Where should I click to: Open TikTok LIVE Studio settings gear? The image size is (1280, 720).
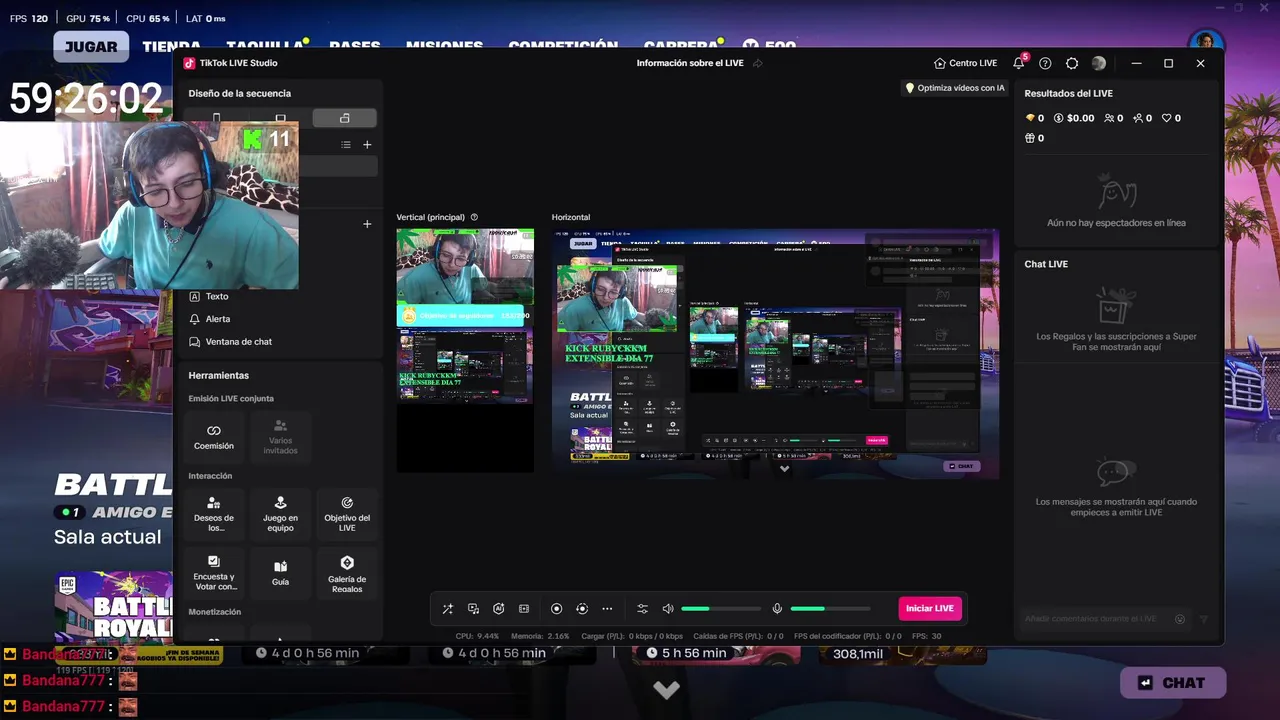click(x=1072, y=63)
